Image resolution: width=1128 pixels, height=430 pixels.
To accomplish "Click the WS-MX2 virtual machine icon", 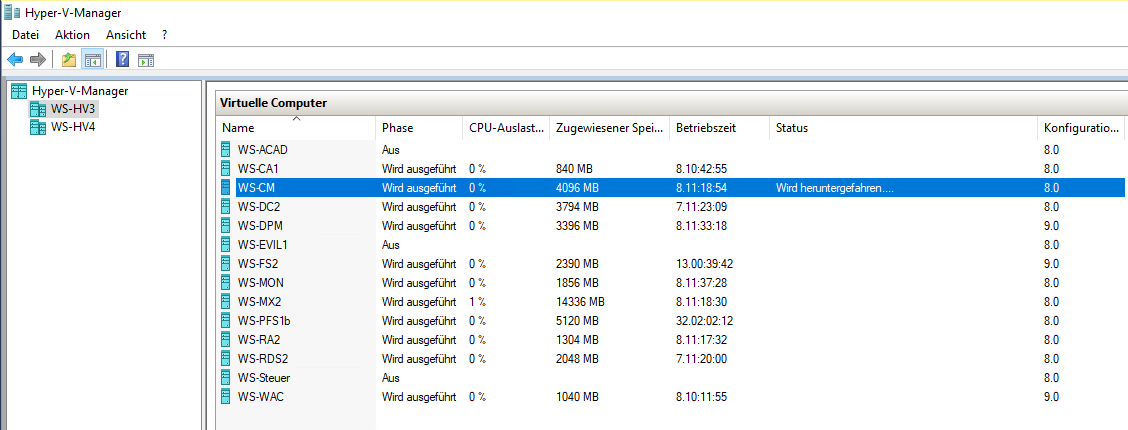I will (227, 301).
